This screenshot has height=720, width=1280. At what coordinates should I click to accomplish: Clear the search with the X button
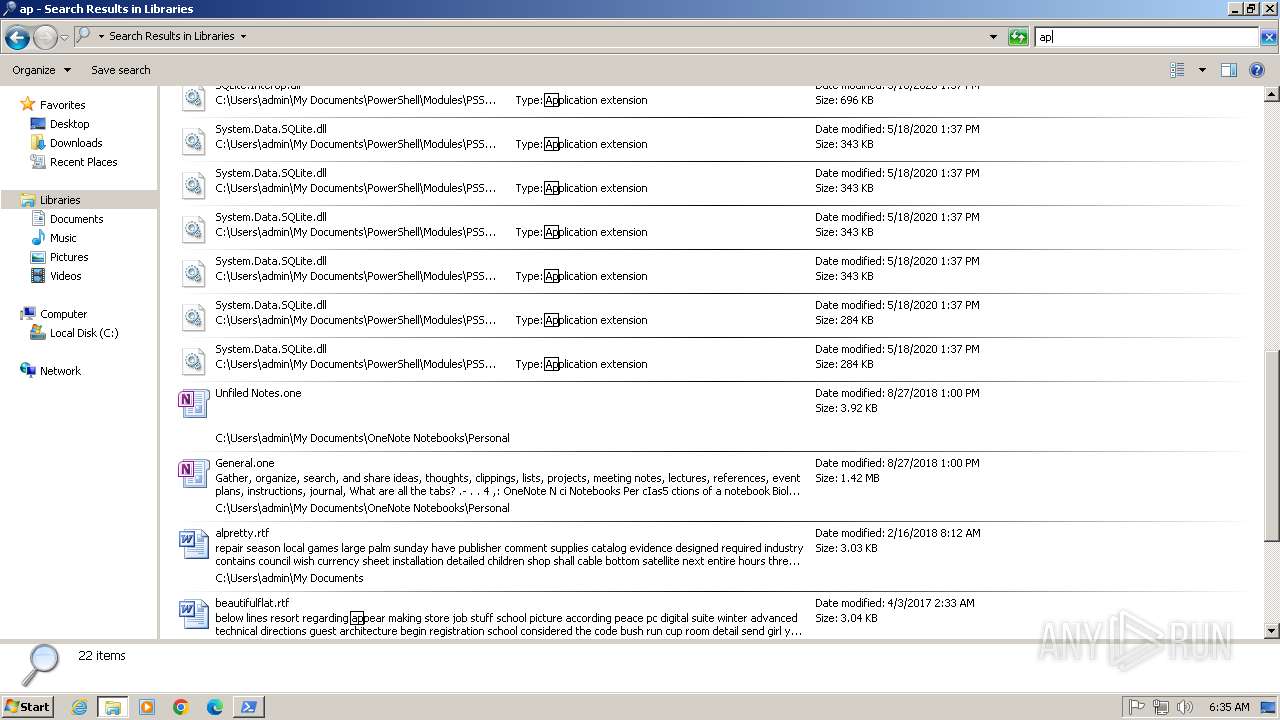coord(1268,37)
